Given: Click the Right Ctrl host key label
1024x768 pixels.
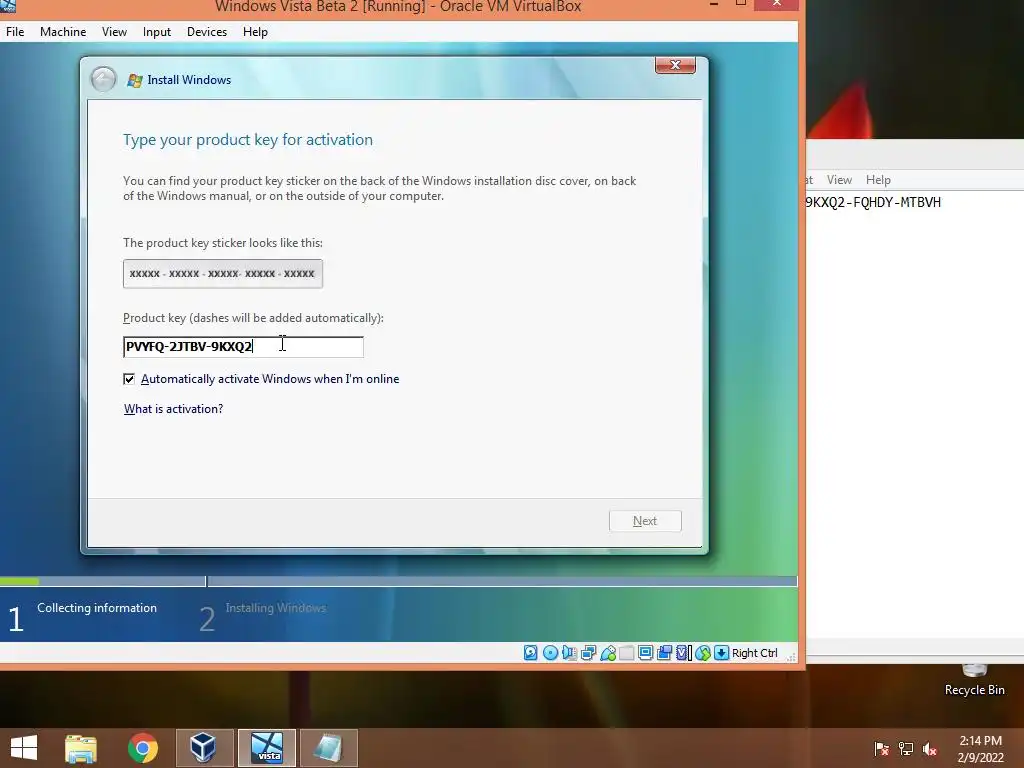Looking at the screenshot, I should (x=754, y=652).
